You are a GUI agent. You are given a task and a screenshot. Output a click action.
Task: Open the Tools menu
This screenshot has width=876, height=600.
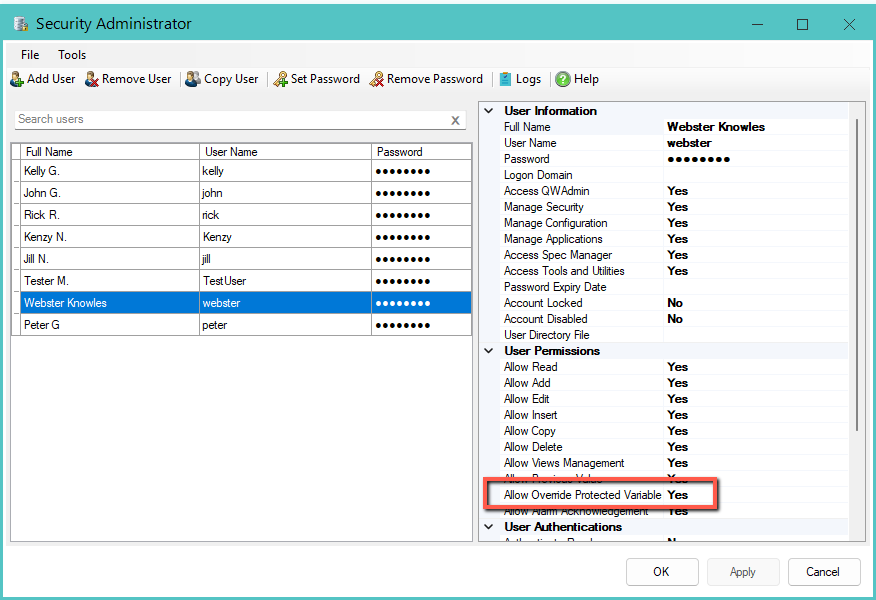coord(72,55)
